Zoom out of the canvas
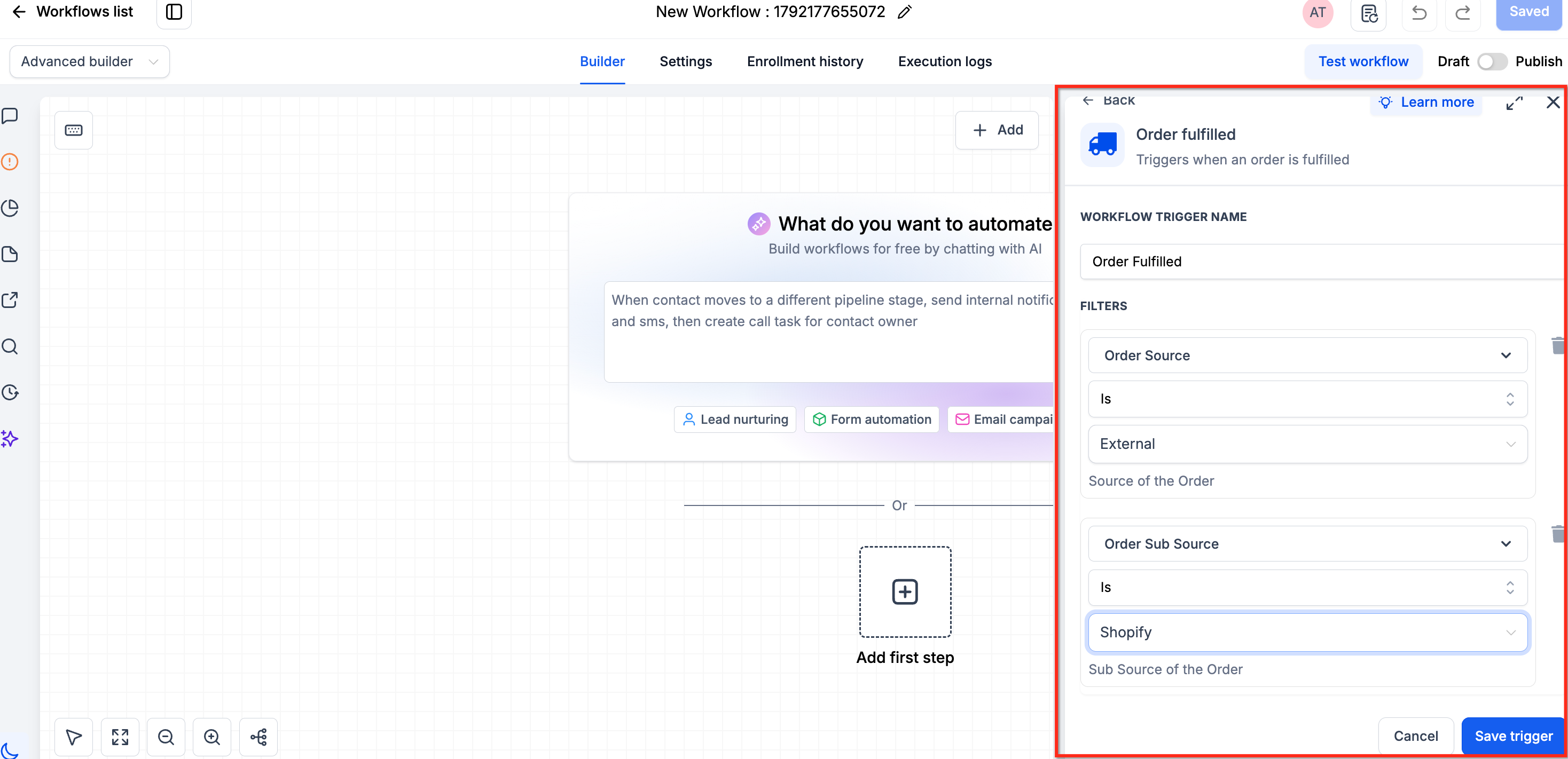The height and width of the screenshot is (759, 1568). click(166, 737)
